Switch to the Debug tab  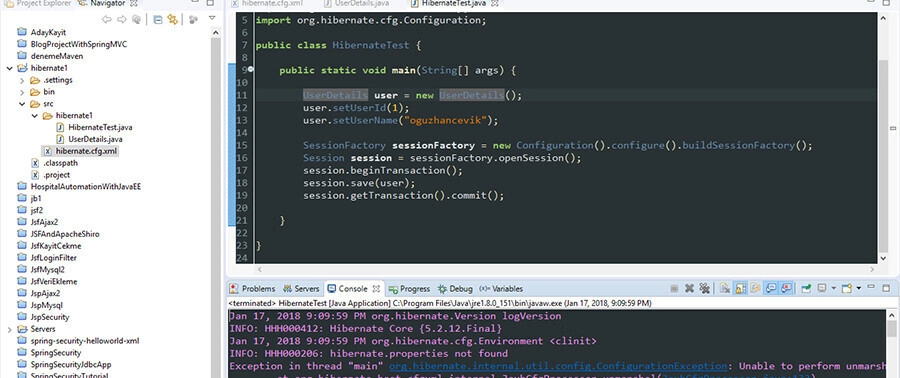455,289
